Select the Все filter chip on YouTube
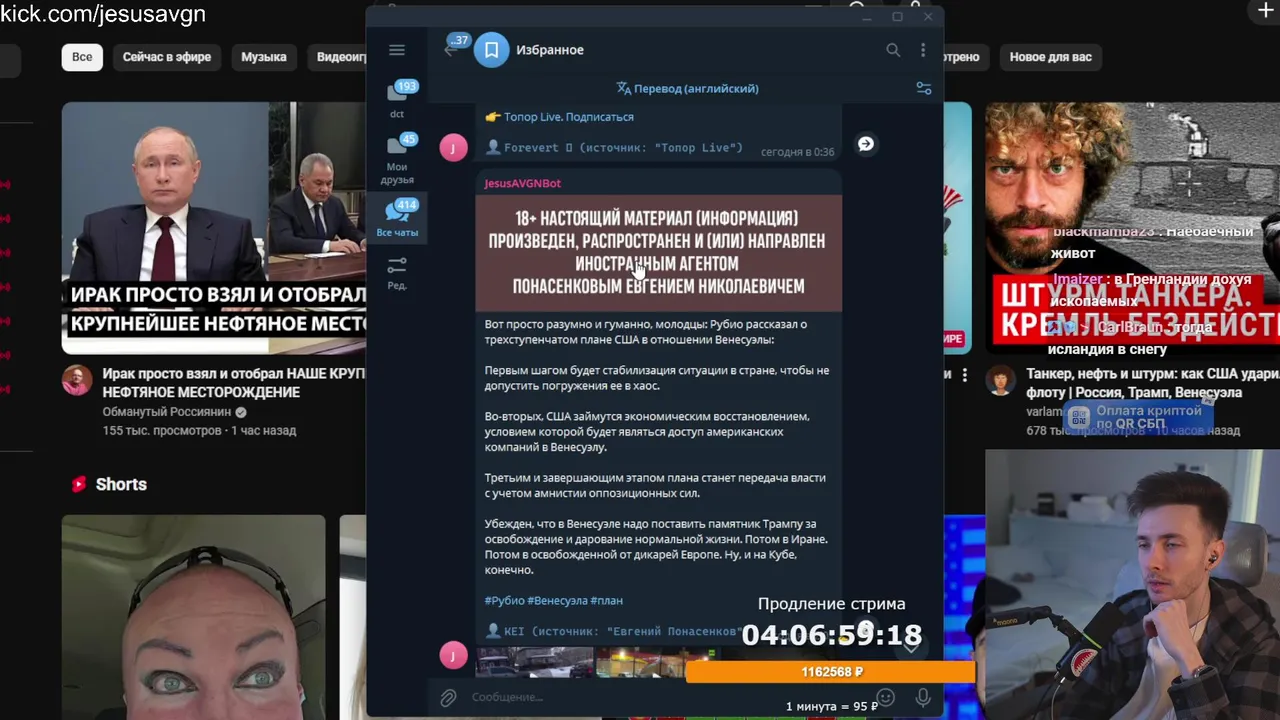The width and height of the screenshot is (1280, 720). (82, 57)
